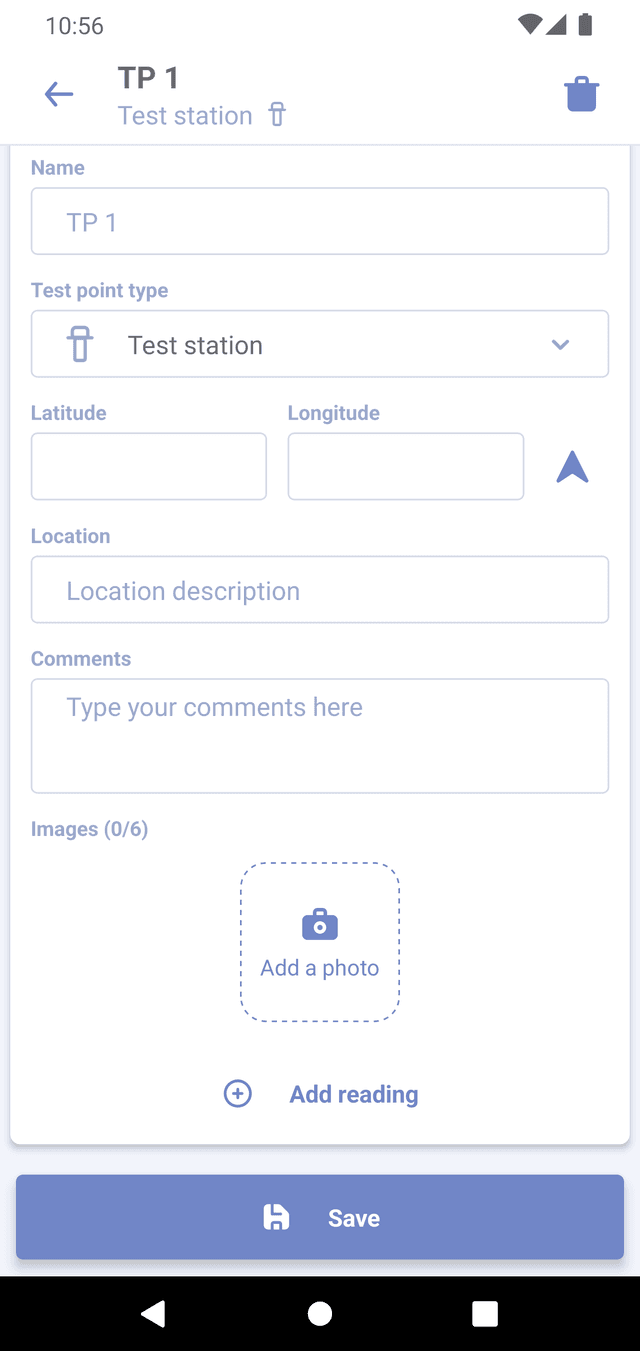Click the Comments text area
Screen dimensions: 640x1351
(x=320, y=736)
